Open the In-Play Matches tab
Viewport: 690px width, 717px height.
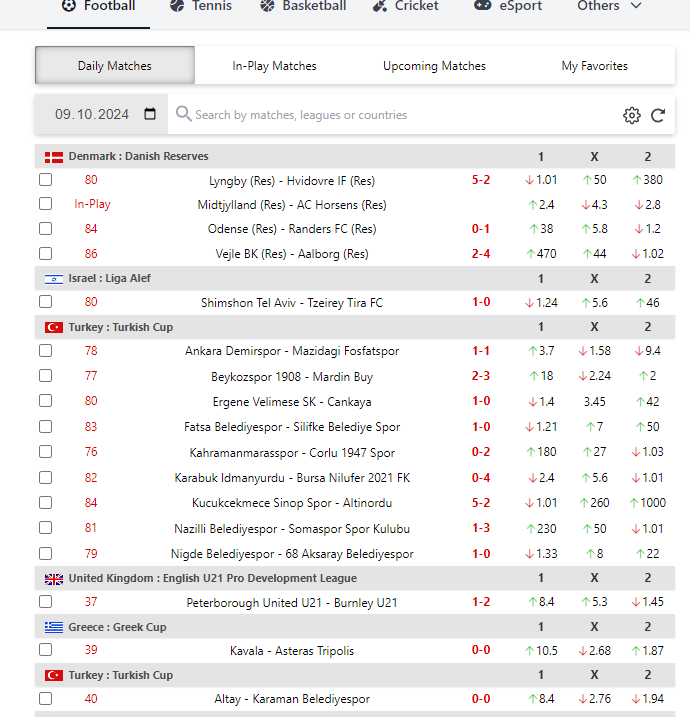pyautogui.click(x=274, y=65)
